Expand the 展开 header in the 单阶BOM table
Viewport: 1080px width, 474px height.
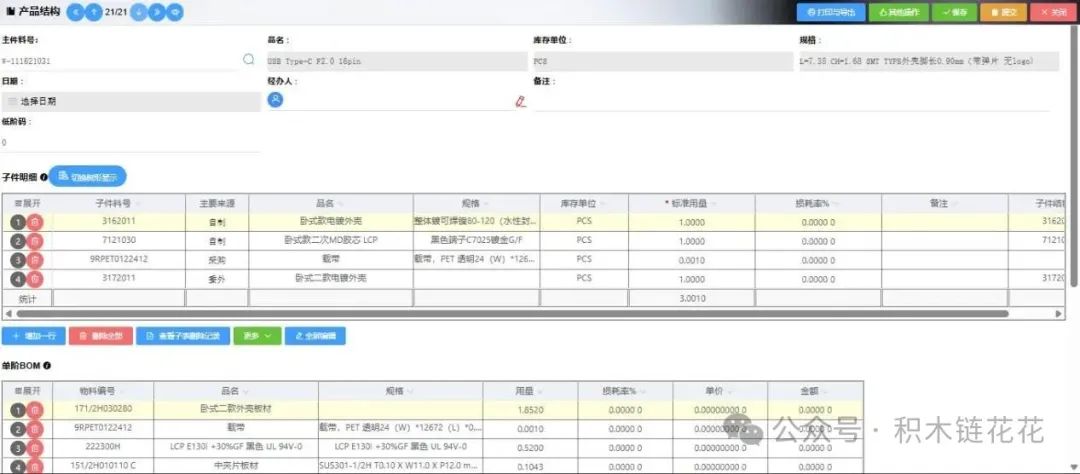pyautogui.click(x=26, y=390)
